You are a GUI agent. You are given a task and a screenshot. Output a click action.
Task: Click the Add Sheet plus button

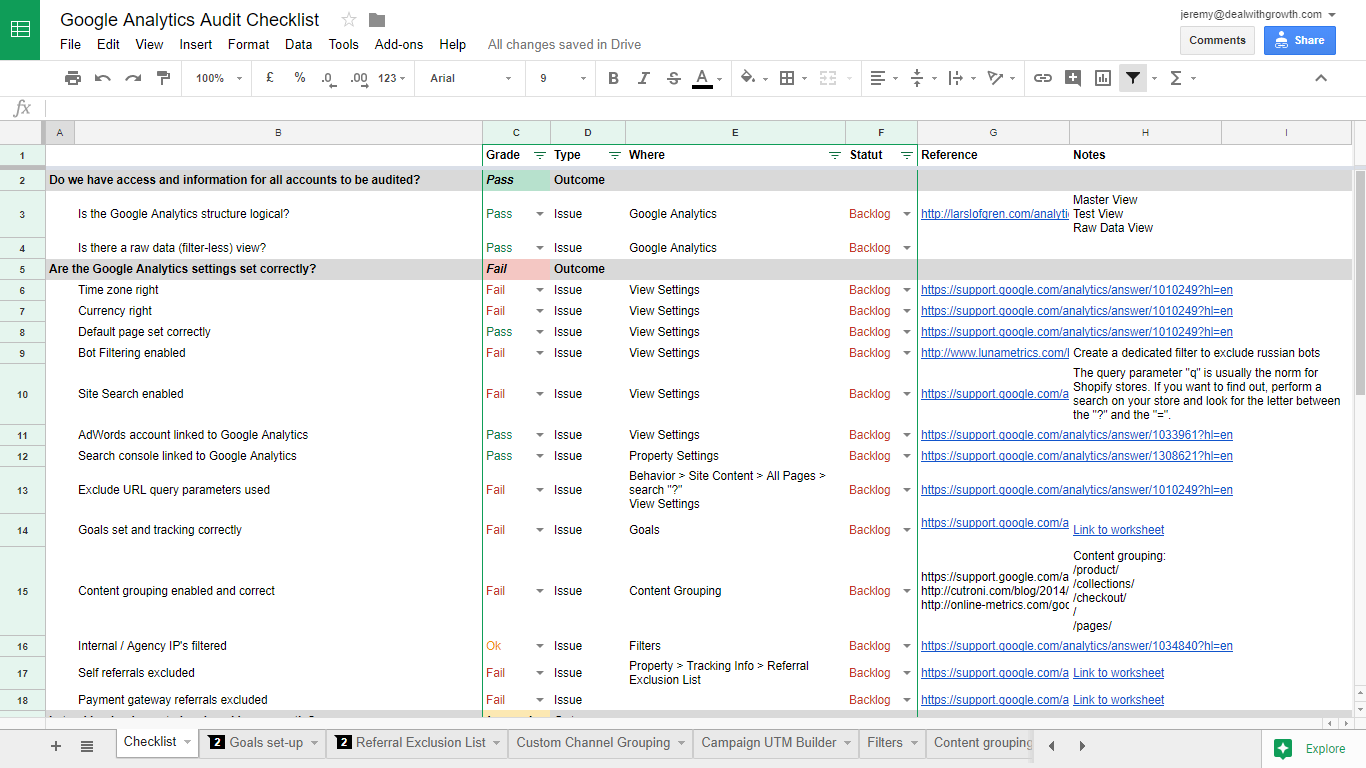pyautogui.click(x=56, y=746)
